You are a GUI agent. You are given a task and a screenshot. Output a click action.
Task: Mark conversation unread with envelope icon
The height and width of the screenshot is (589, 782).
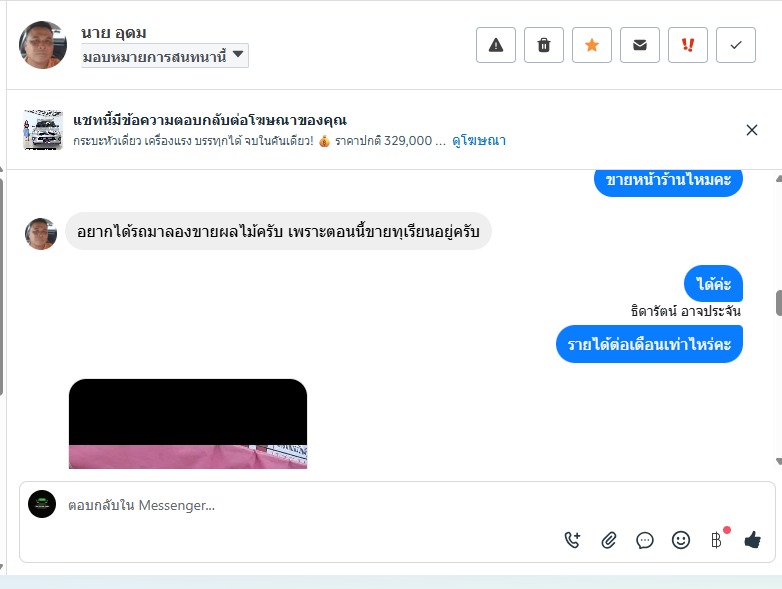pyautogui.click(x=640, y=45)
